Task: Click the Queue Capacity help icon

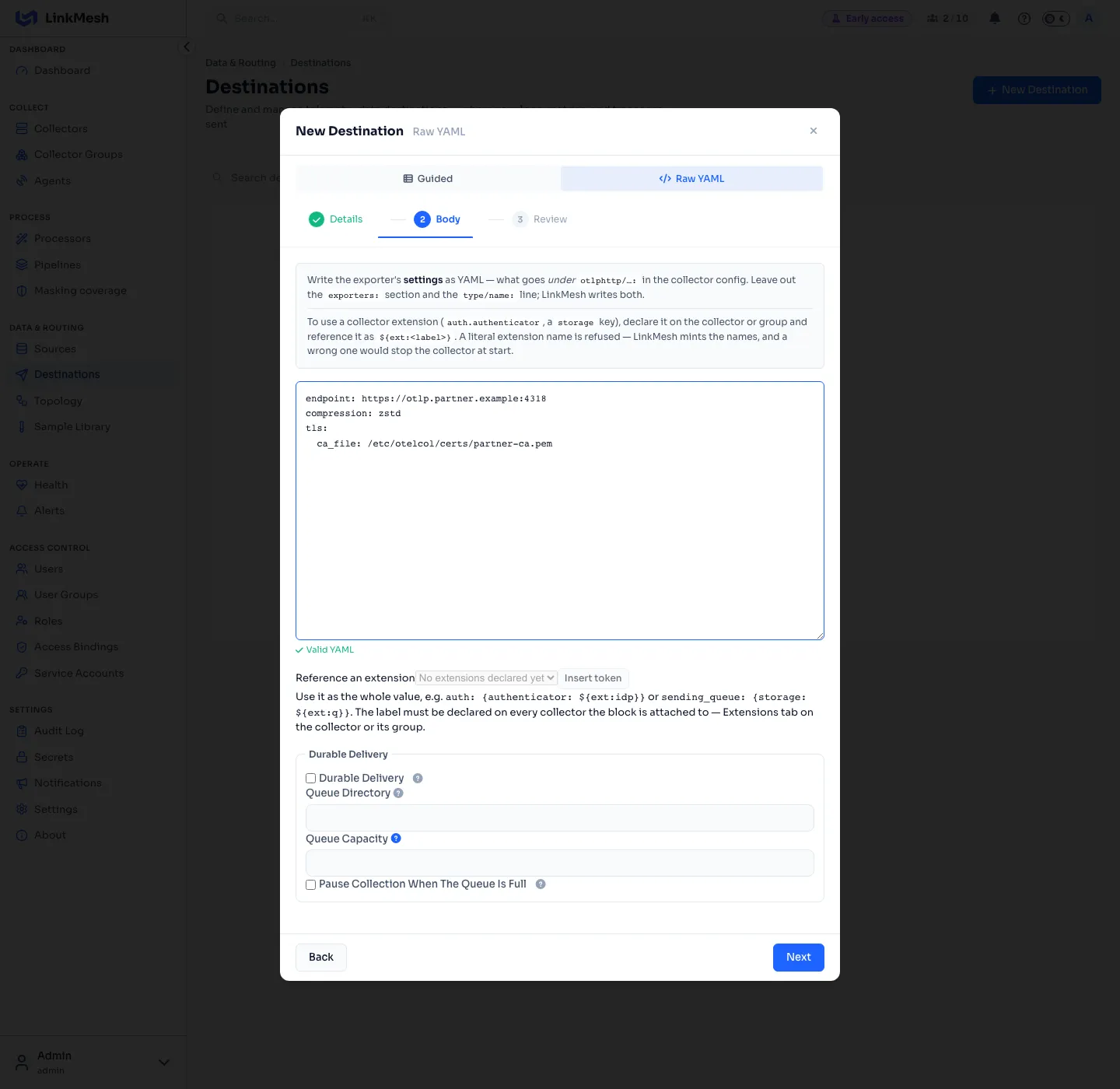Action: (396, 839)
